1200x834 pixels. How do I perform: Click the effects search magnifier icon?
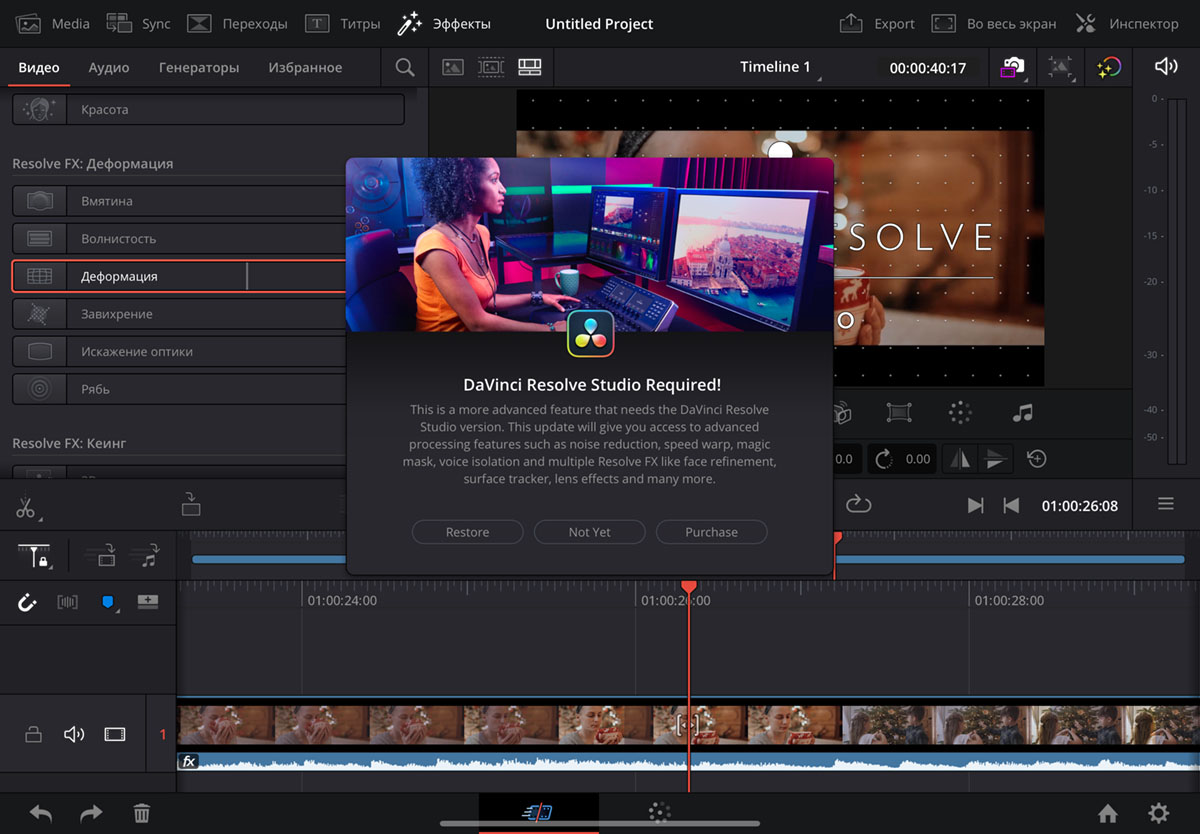click(405, 68)
